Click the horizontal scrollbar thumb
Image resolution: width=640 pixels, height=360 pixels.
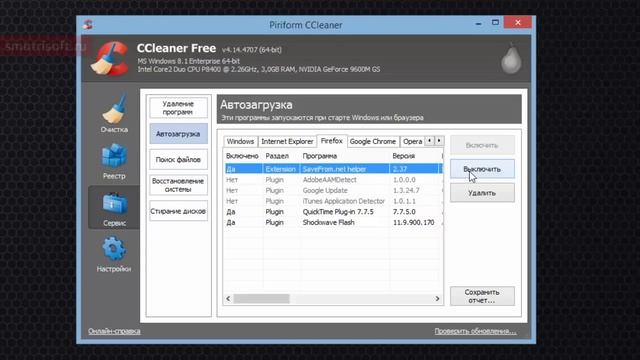(262, 299)
